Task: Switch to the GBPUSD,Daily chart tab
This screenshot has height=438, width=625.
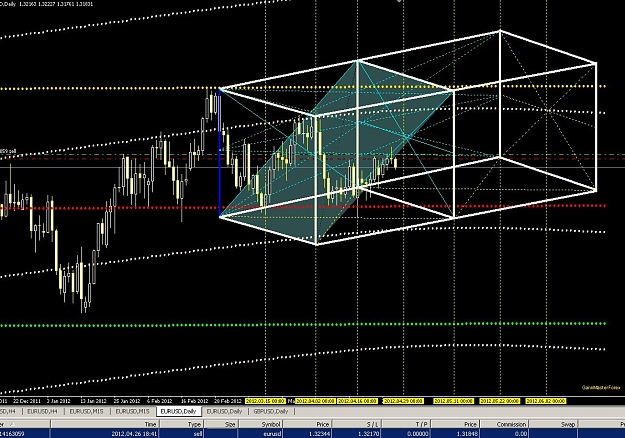Action: coord(271,411)
